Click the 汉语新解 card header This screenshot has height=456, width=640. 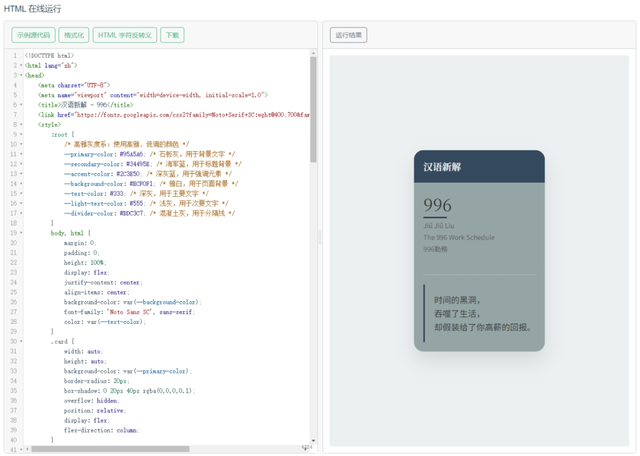click(x=479, y=167)
